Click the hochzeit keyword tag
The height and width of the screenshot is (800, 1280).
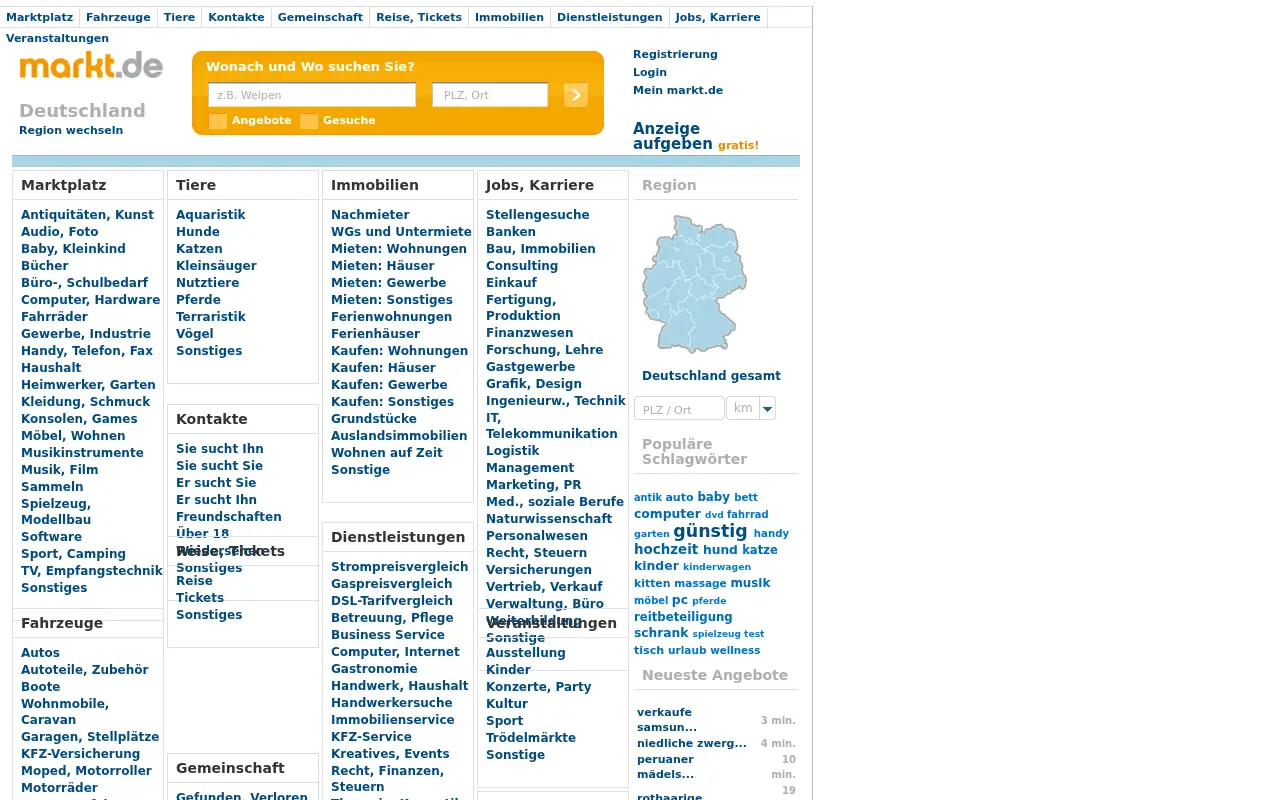pos(666,549)
